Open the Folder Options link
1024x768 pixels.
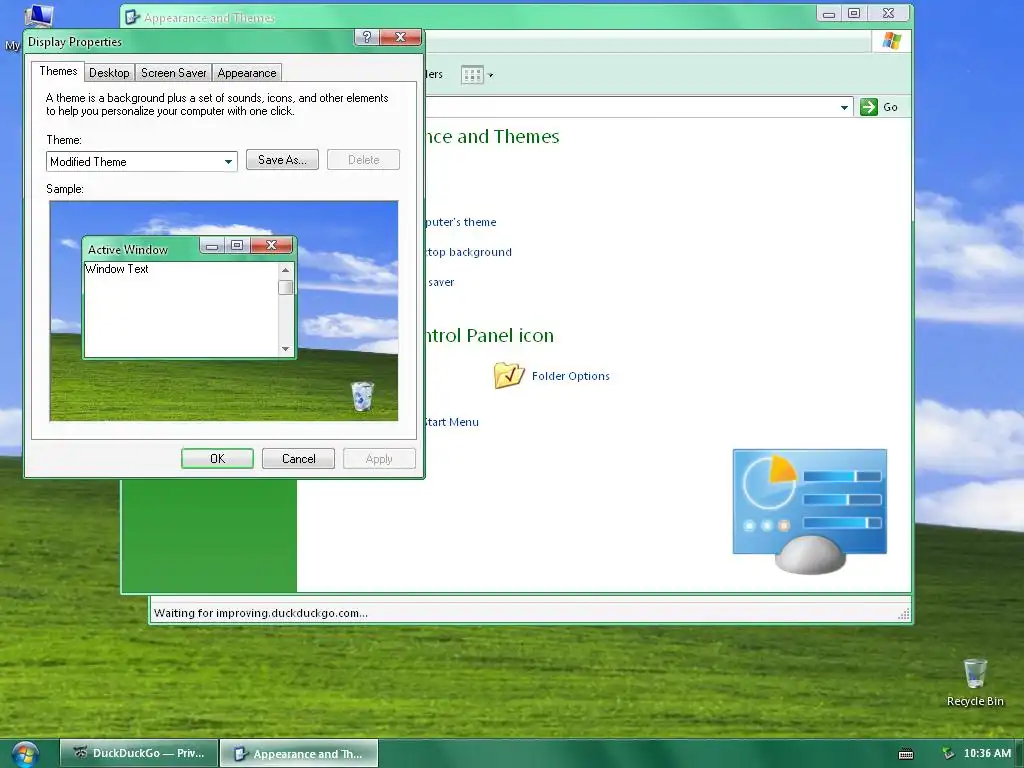[x=570, y=376]
